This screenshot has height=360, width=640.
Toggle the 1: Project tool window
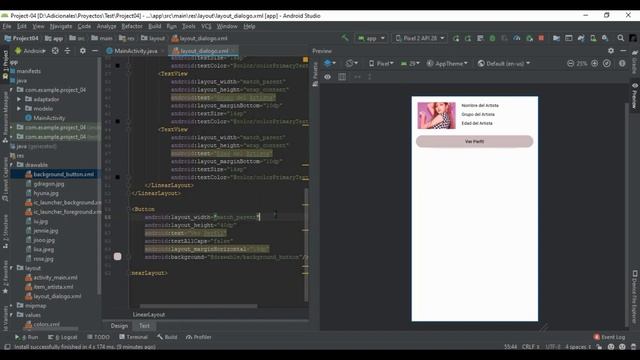pyautogui.click(x=5, y=65)
